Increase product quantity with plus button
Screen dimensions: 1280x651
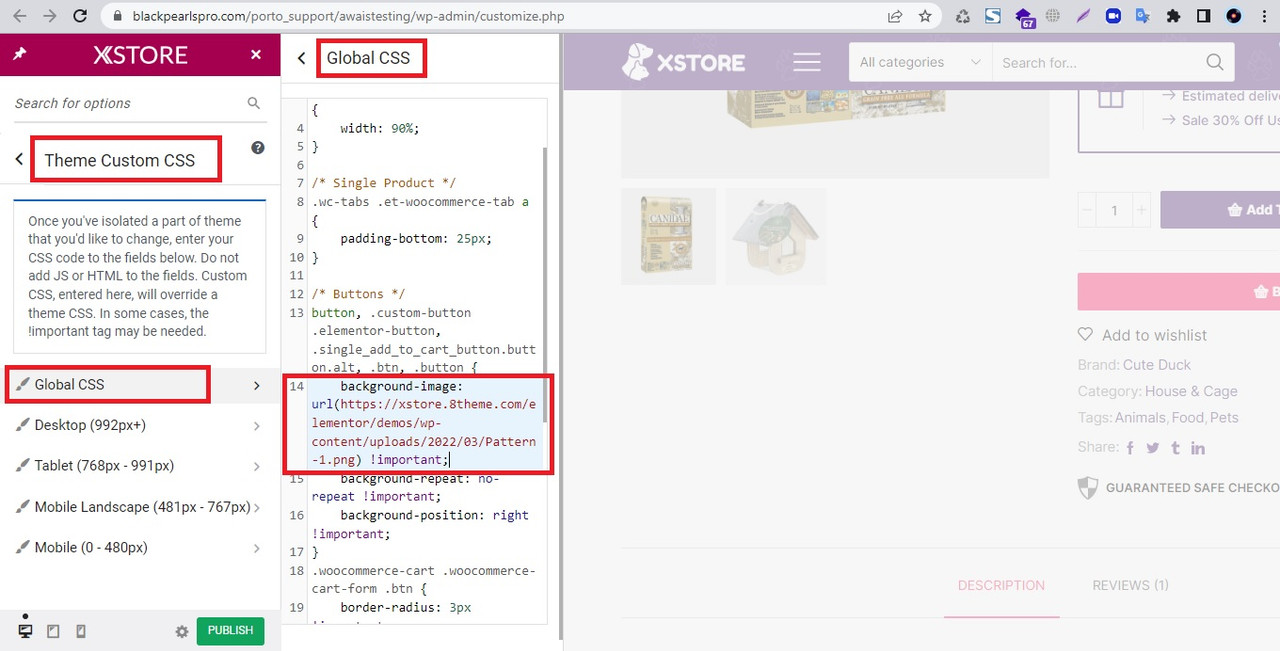1141,210
